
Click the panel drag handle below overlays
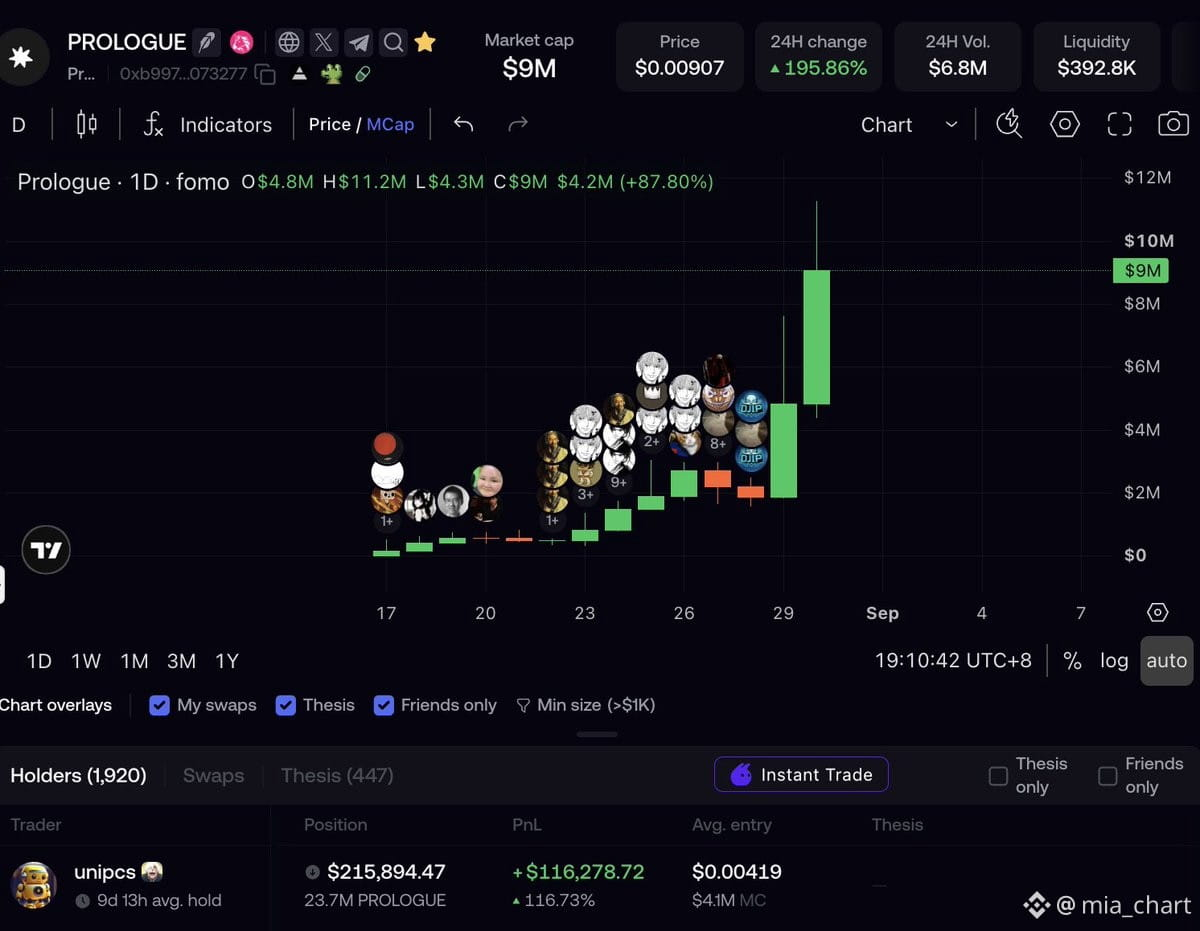coord(597,734)
